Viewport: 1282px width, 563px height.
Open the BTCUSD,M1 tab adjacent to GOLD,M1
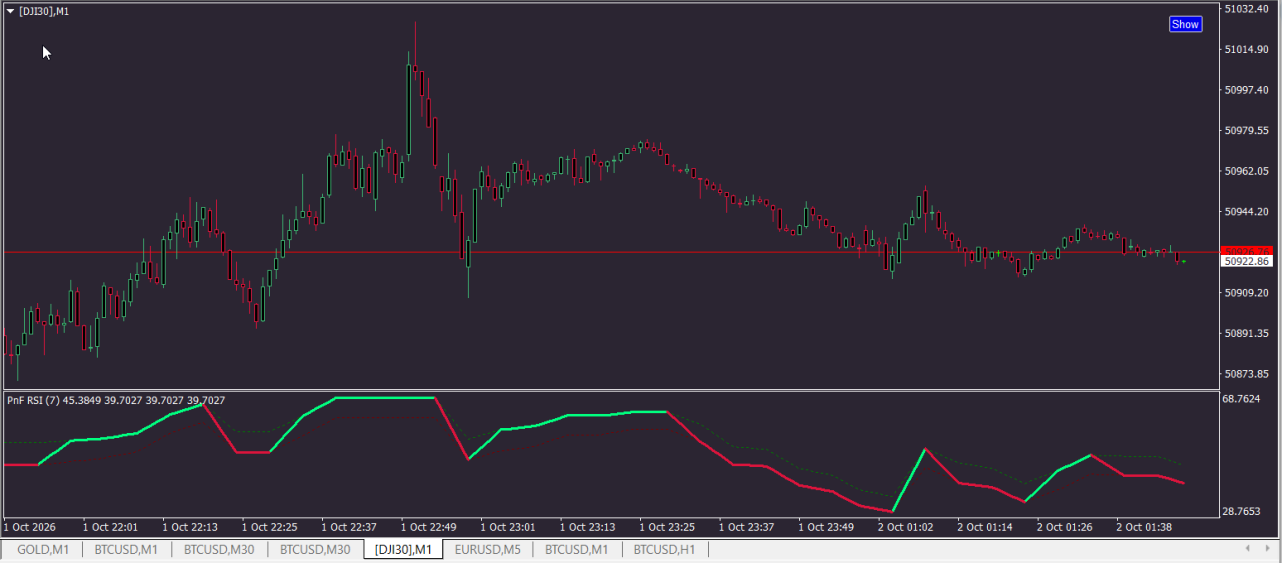pos(126,549)
